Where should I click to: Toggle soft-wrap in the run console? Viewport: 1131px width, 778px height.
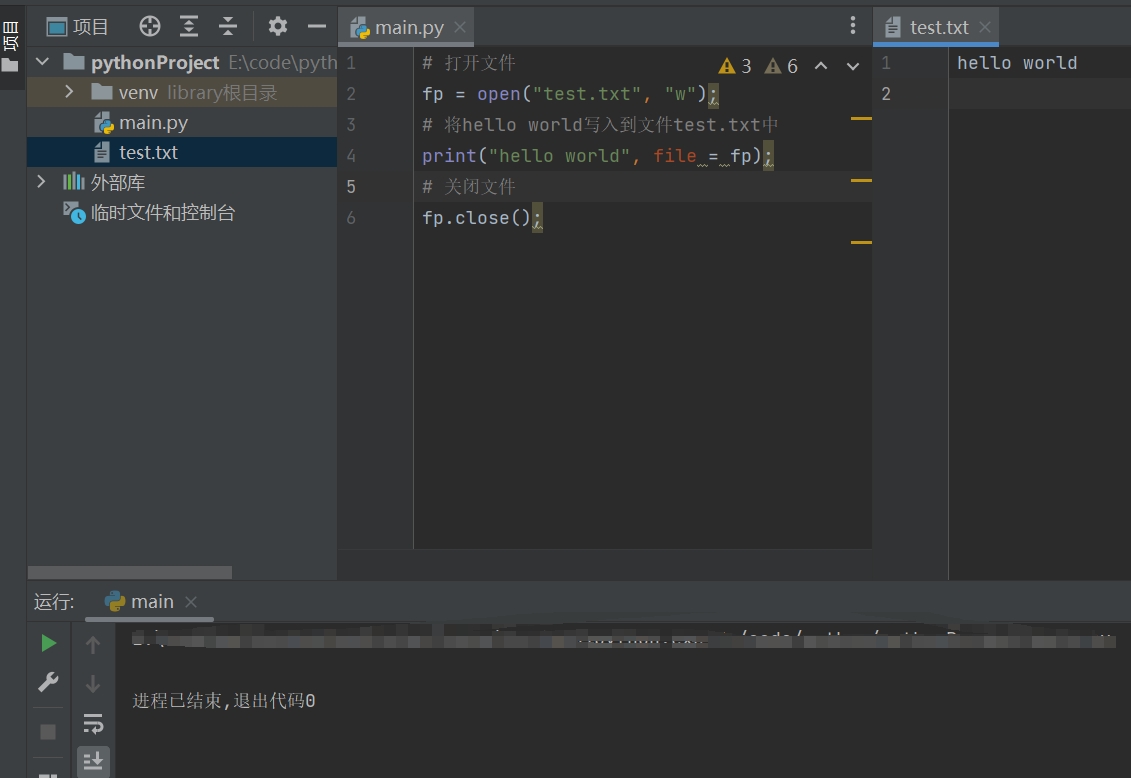coord(93,723)
